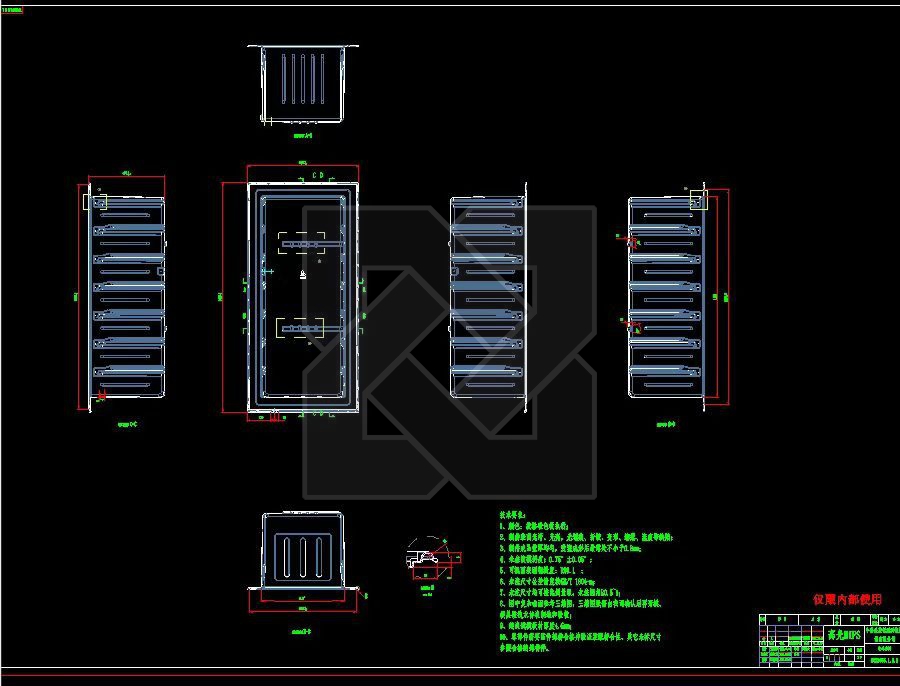The width and height of the screenshot is (900, 686).
Task: Click the green caption below the top end view
Action: tap(303, 134)
